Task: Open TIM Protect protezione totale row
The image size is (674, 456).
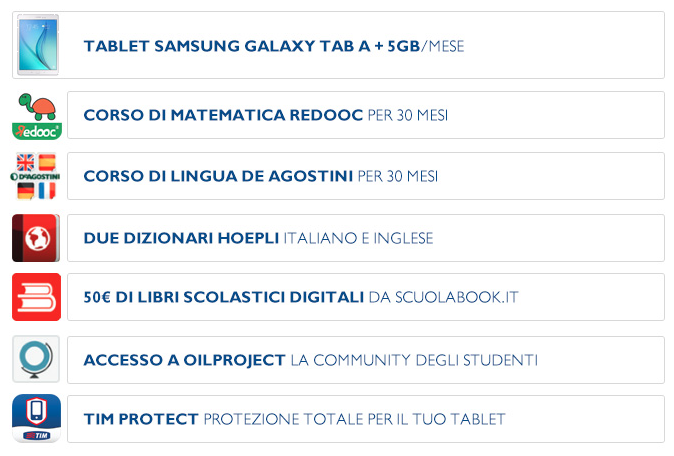Action: point(366,419)
